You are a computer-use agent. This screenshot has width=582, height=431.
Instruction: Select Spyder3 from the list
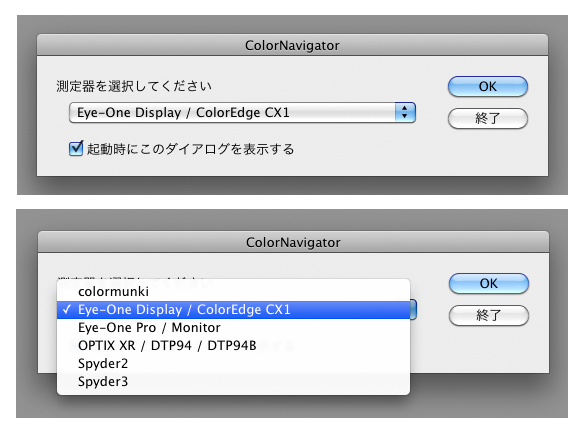[233, 382]
